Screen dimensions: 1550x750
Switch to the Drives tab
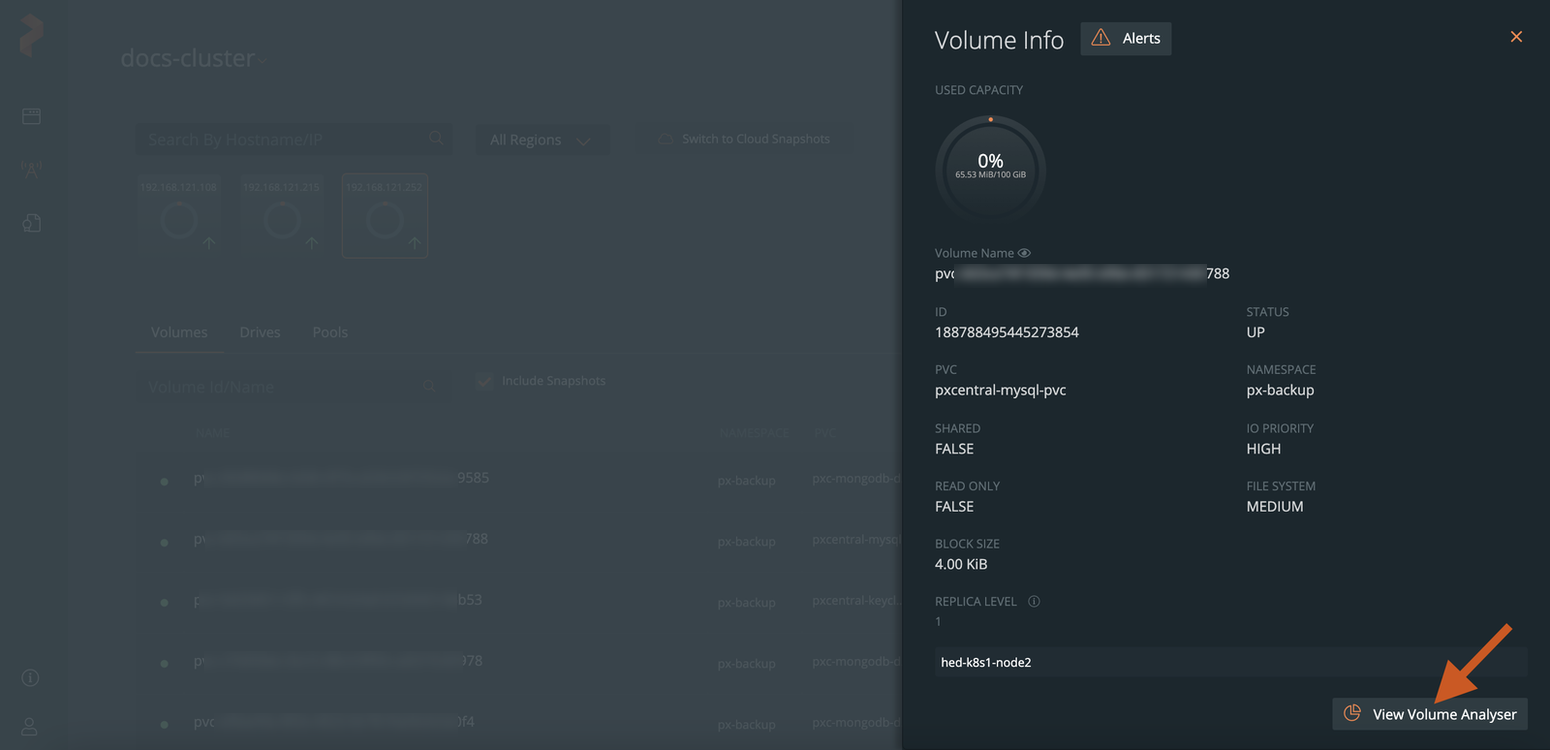pos(259,331)
